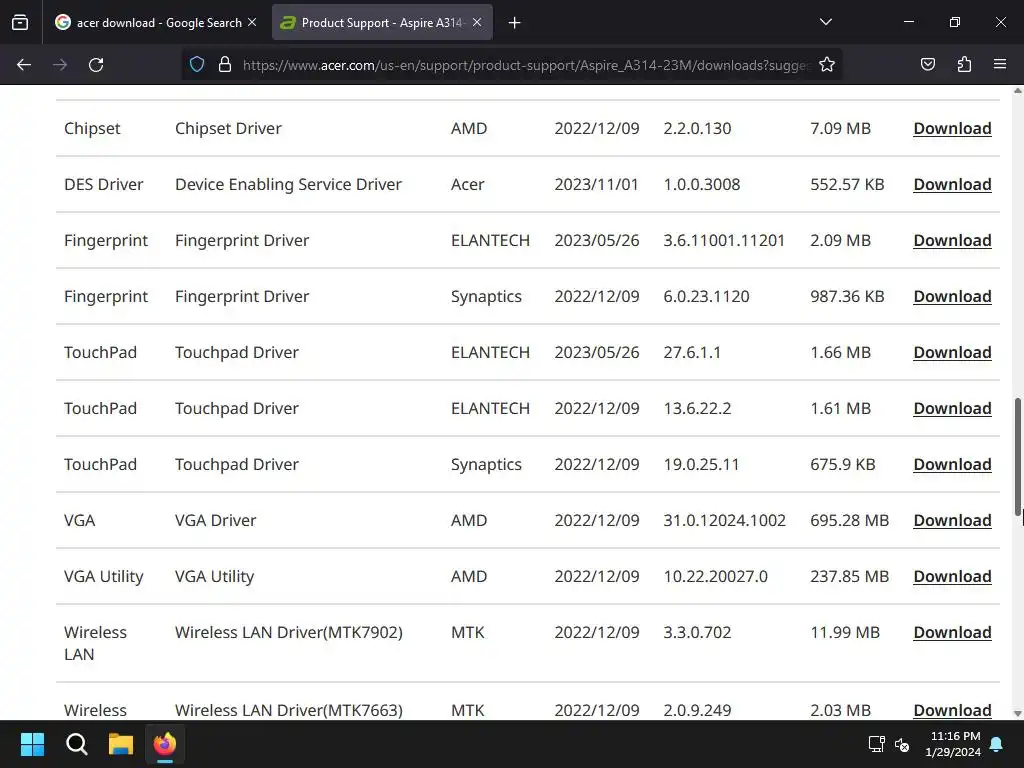Image resolution: width=1024 pixels, height=768 pixels.
Task: Reload the current page
Action: (96, 65)
